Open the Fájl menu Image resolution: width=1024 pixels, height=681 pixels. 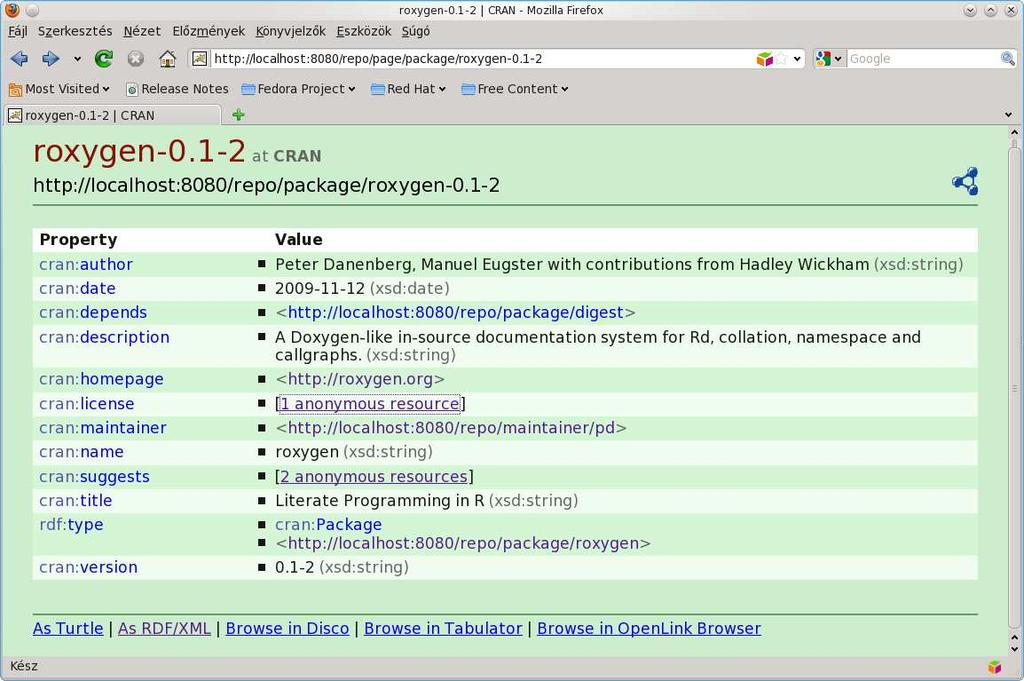[18, 31]
